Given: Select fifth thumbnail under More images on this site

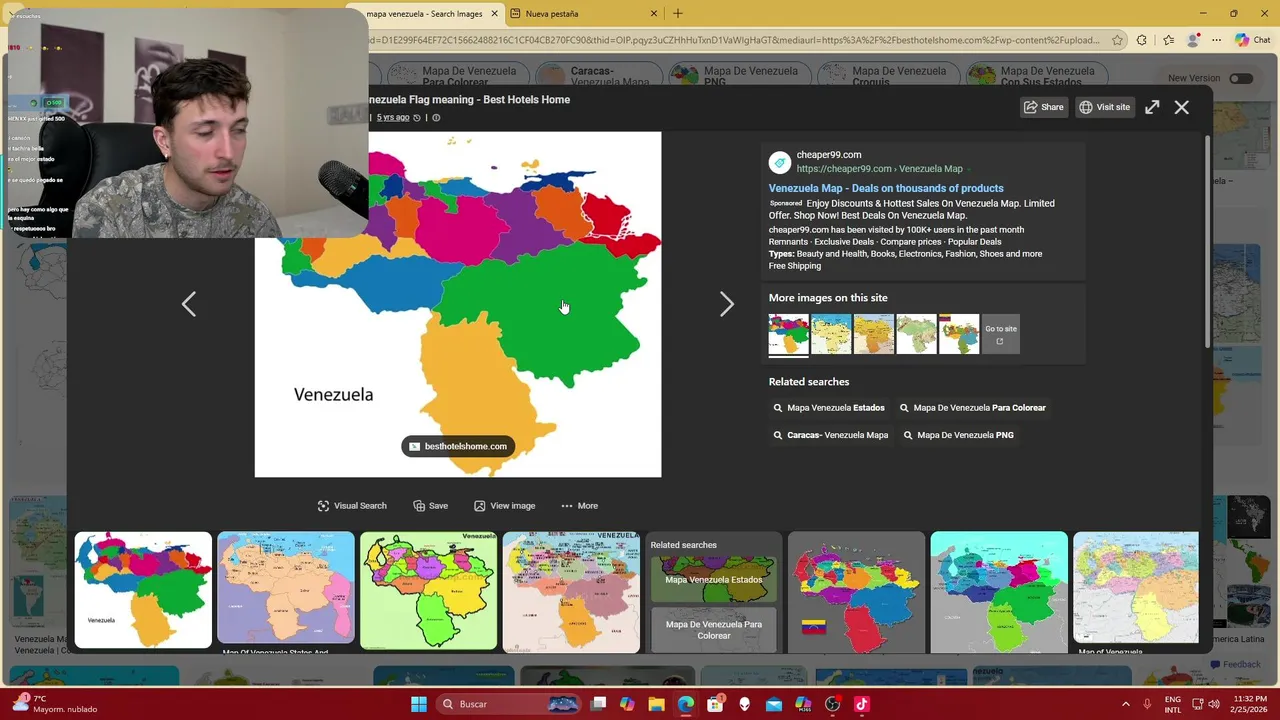Looking at the screenshot, I should tap(959, 334).
